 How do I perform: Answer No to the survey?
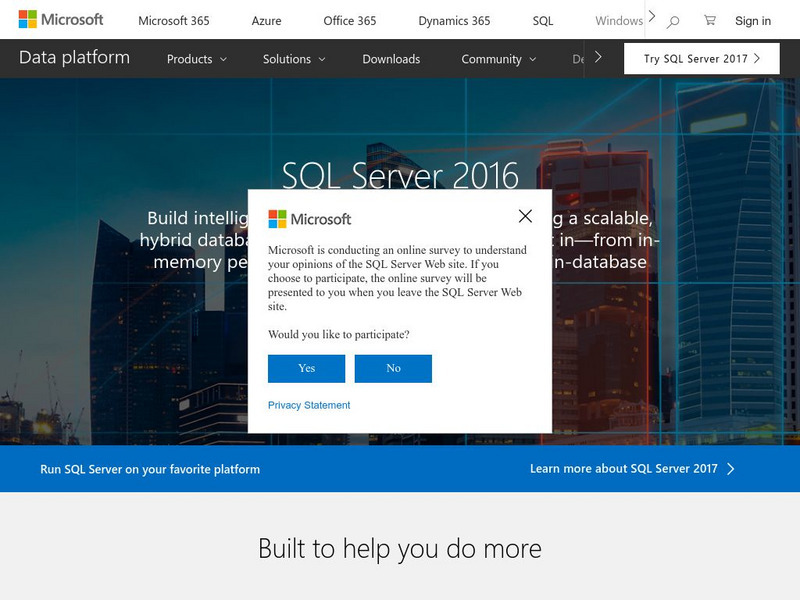point(393,368)
